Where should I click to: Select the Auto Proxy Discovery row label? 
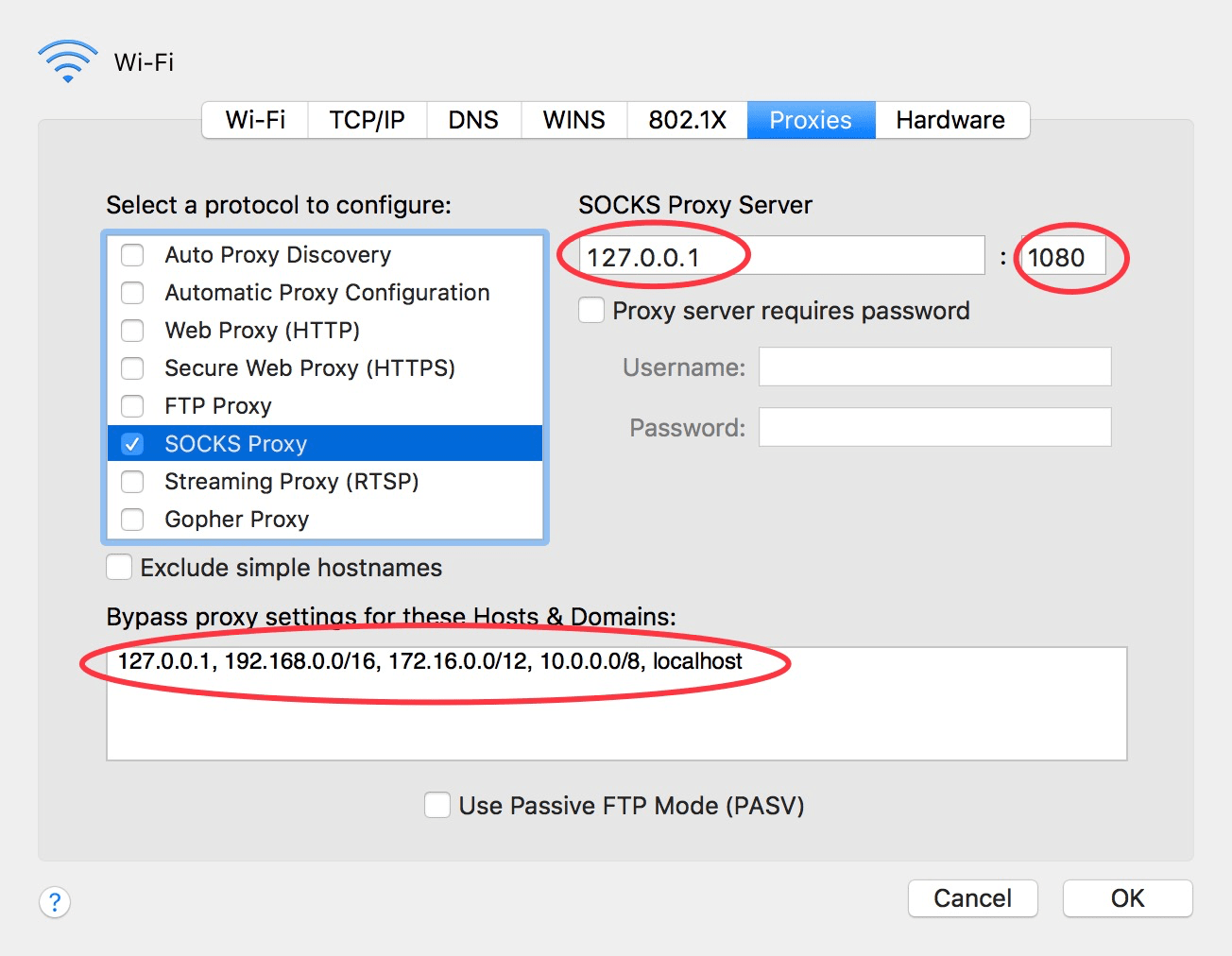coord(278,255)
